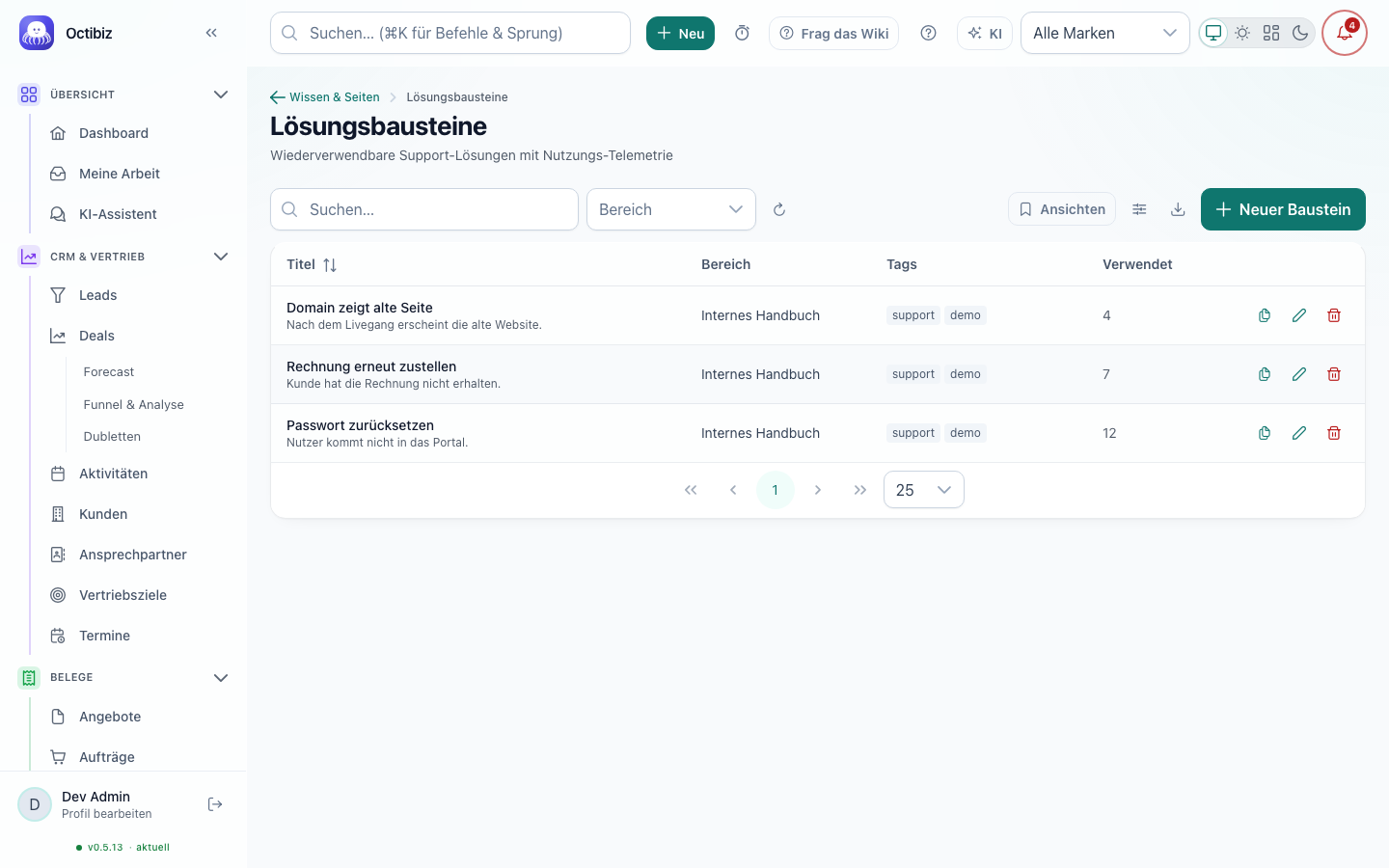Open the KI button in top bar

tap(985, 33)
